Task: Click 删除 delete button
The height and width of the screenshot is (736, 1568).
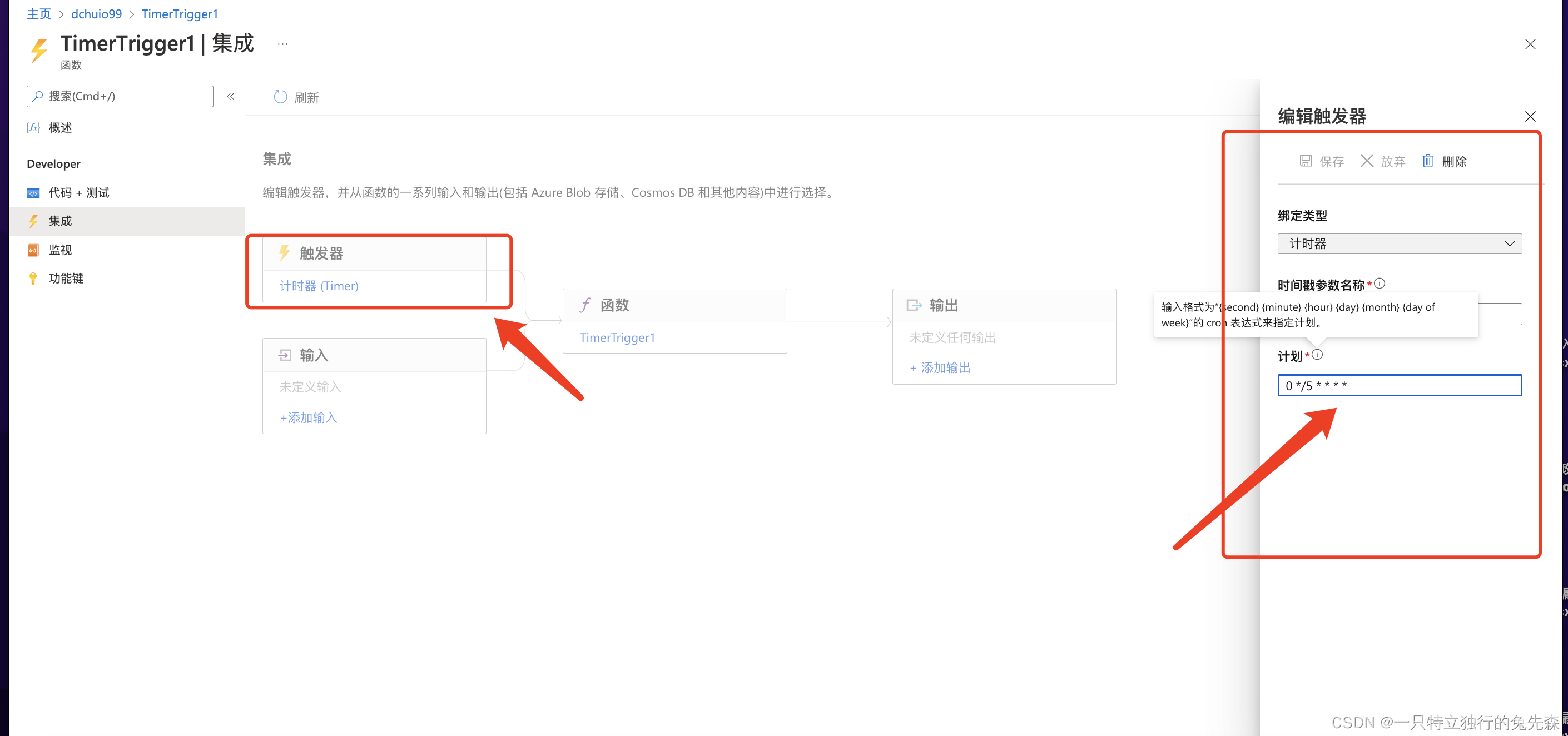Action: 1445,161
